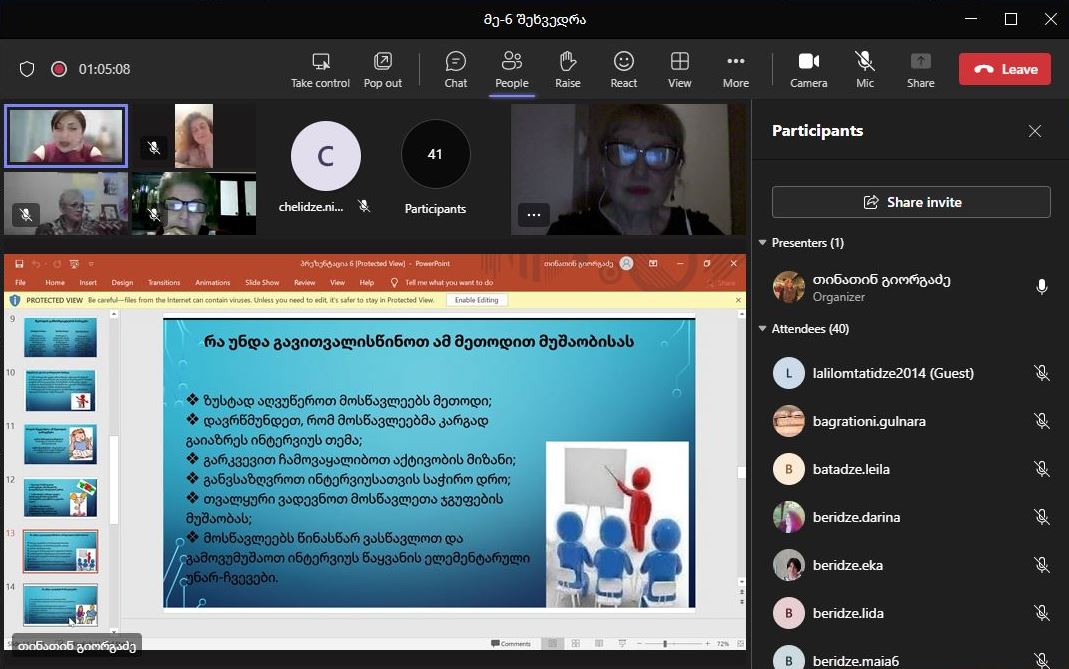The image size is (1069, 669).
Task: Open the Home tab in PowerPoint
Action: point(55,282)
